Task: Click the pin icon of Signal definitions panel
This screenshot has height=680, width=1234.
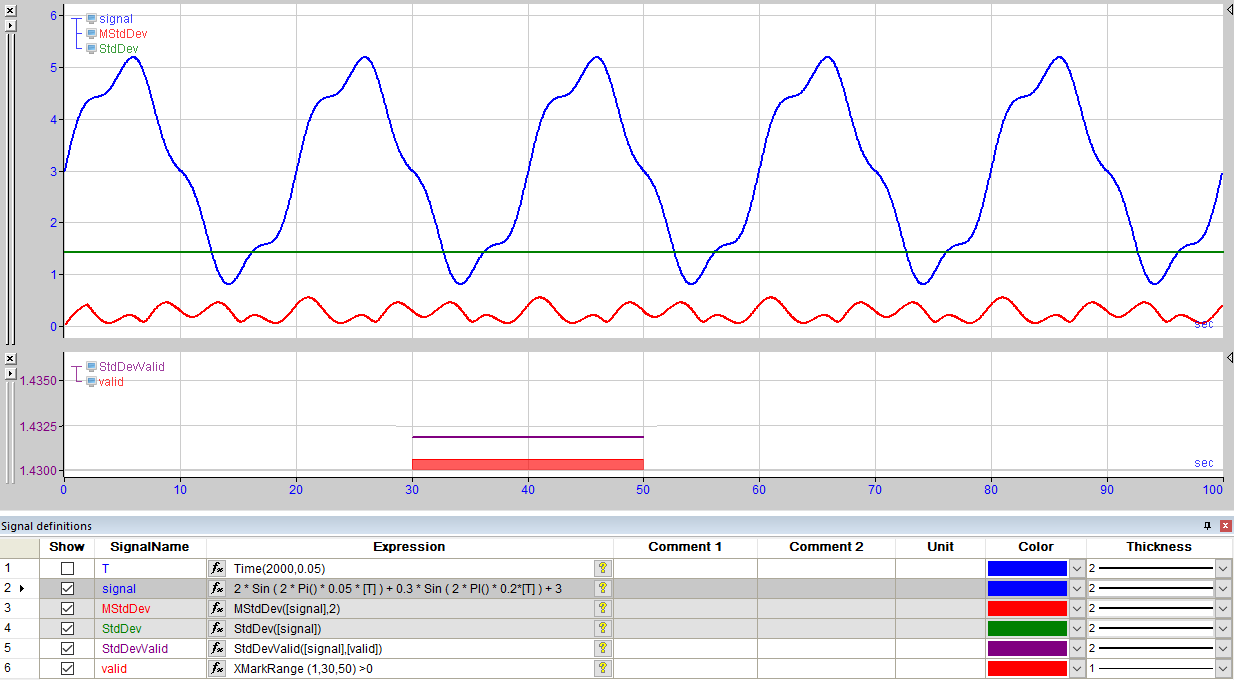Action: click(1207, 525)
